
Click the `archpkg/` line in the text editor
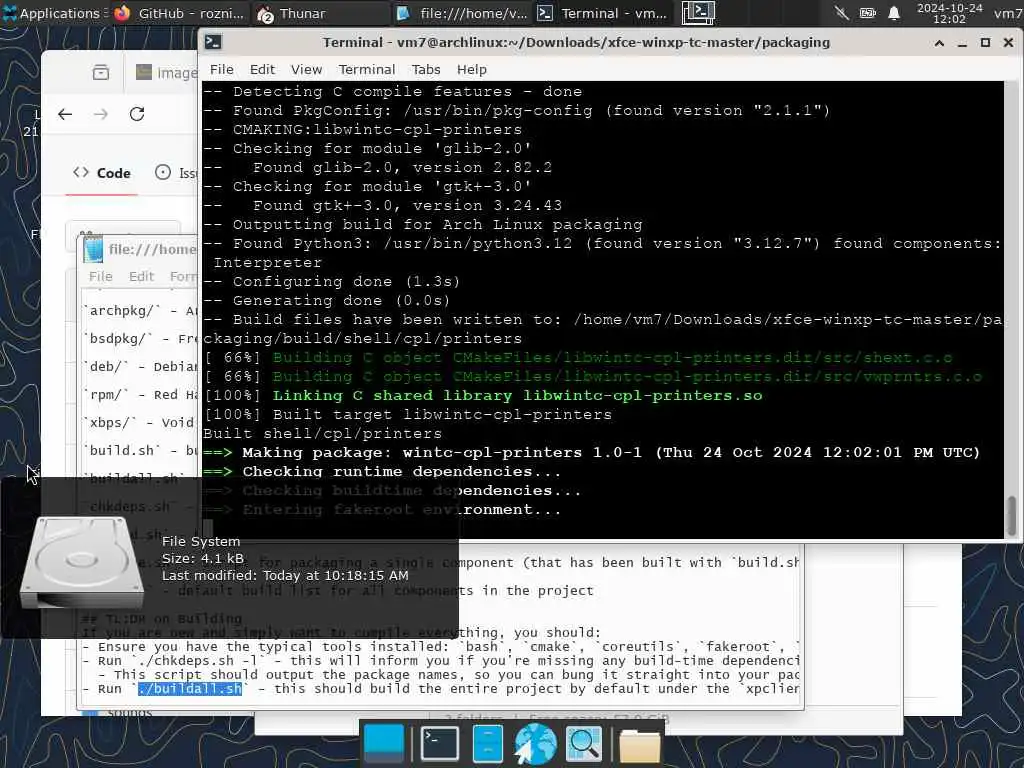click(x=140, y=311)
